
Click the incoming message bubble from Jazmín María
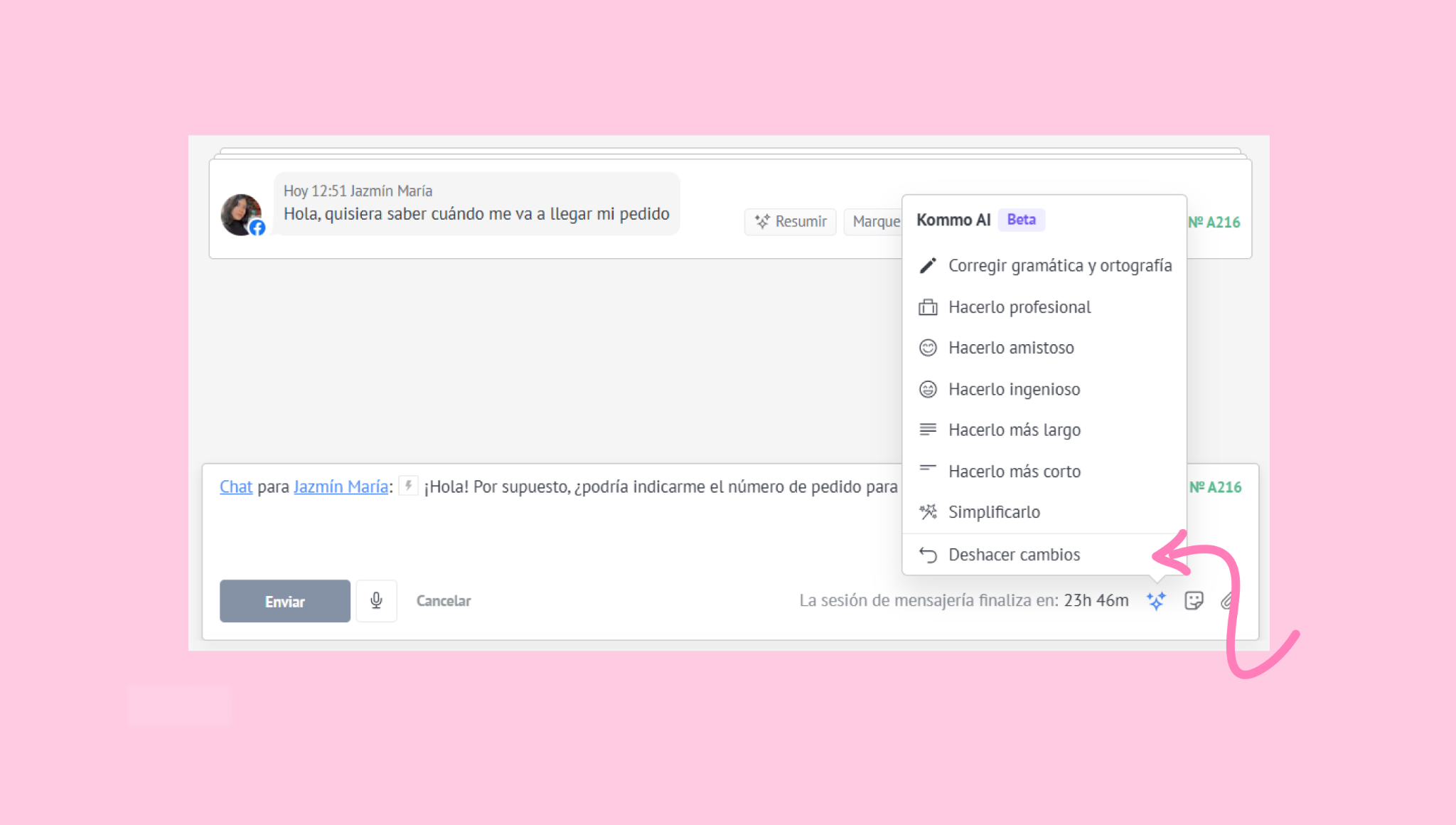[476, 203]
